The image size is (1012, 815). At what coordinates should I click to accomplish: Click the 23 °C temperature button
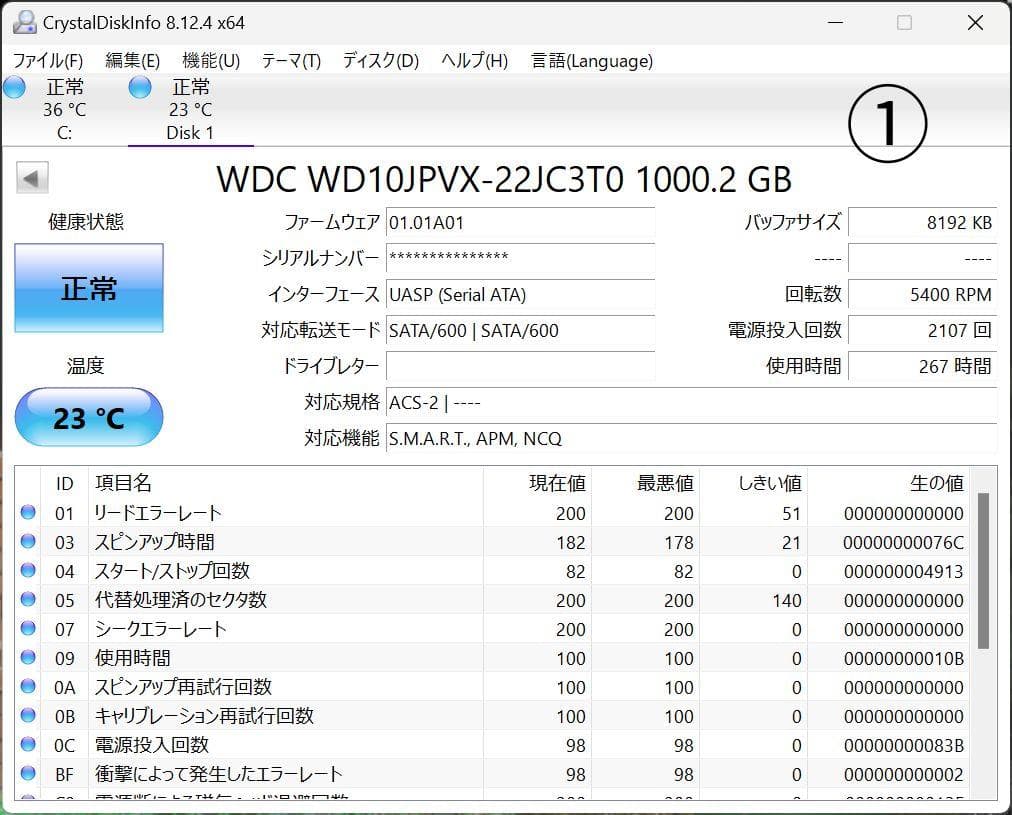pos(89,418)
